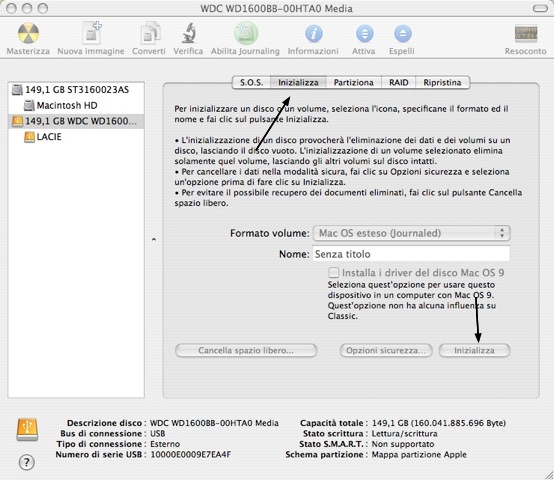Open the Informazioni info icon
The image size is (554, 480).
tap(314, 34)
